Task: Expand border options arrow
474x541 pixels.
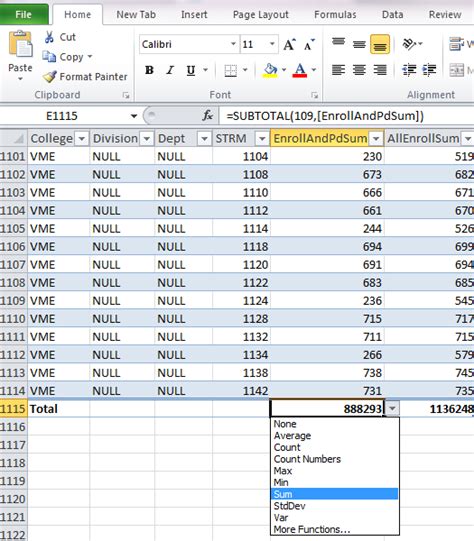Action: click(x=245, y=70)
